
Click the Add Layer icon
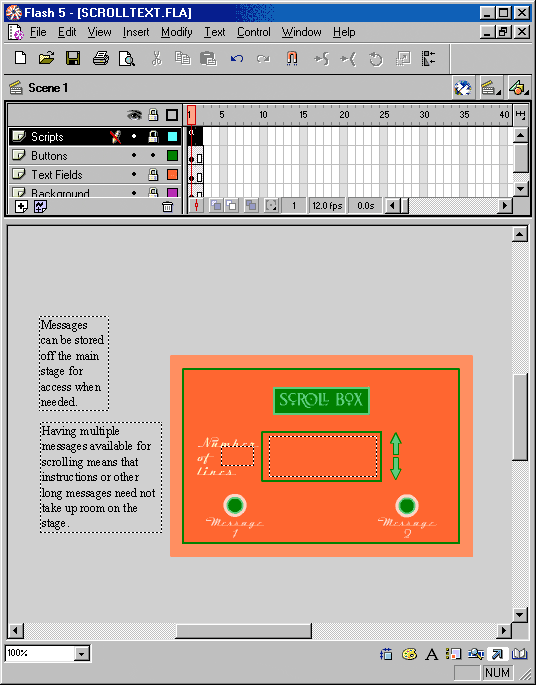click(21, 206)
